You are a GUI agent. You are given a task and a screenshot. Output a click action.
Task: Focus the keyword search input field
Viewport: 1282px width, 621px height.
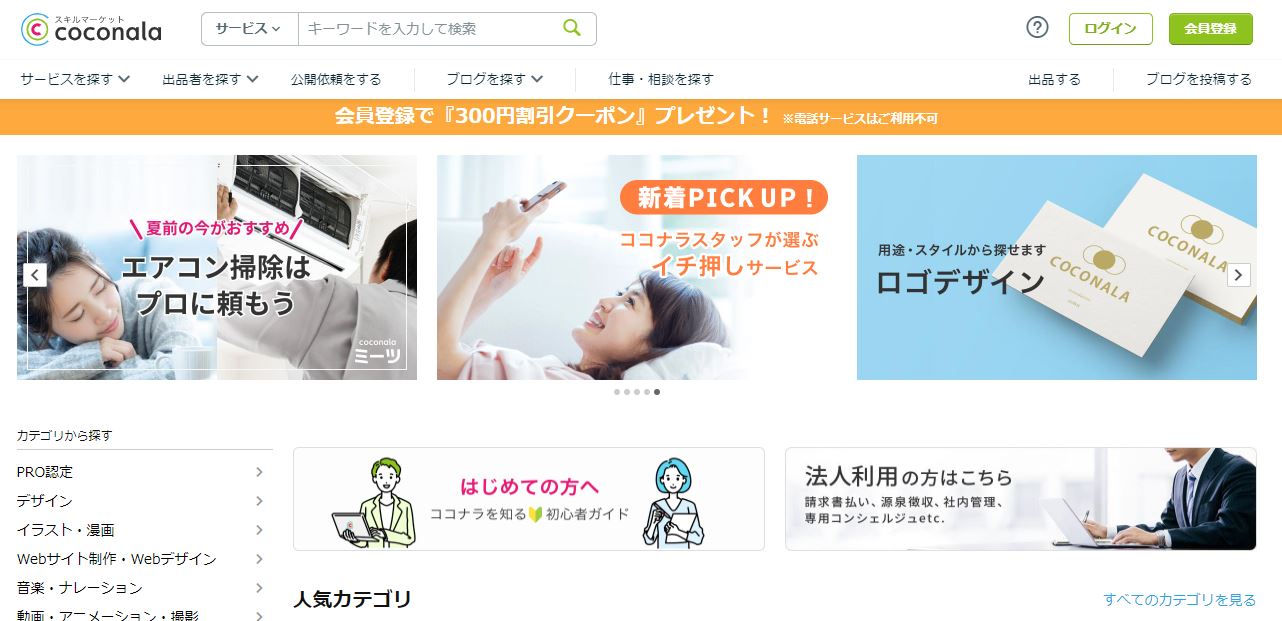[428, 29]
